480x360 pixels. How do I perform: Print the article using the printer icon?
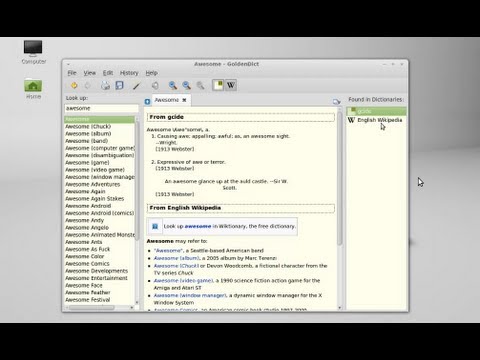(105, 86)
